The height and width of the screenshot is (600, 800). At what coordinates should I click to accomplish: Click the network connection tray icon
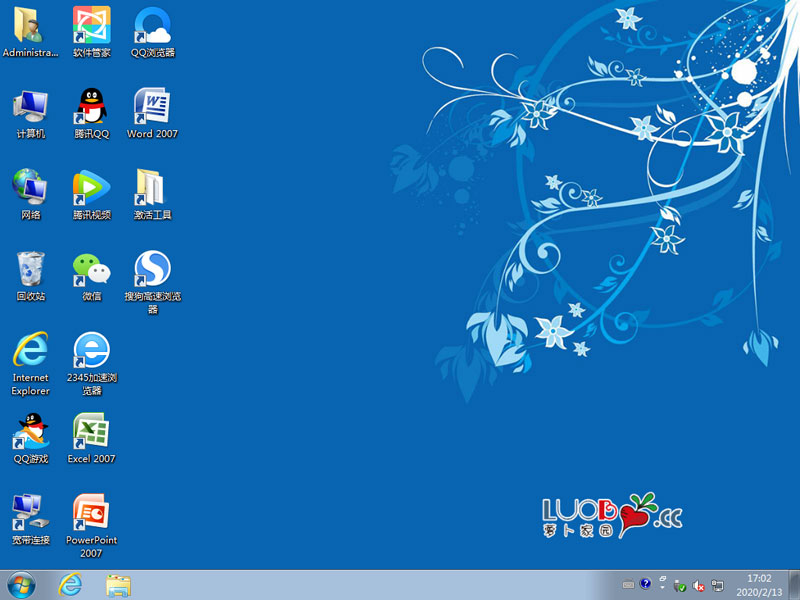click(717, 586)
